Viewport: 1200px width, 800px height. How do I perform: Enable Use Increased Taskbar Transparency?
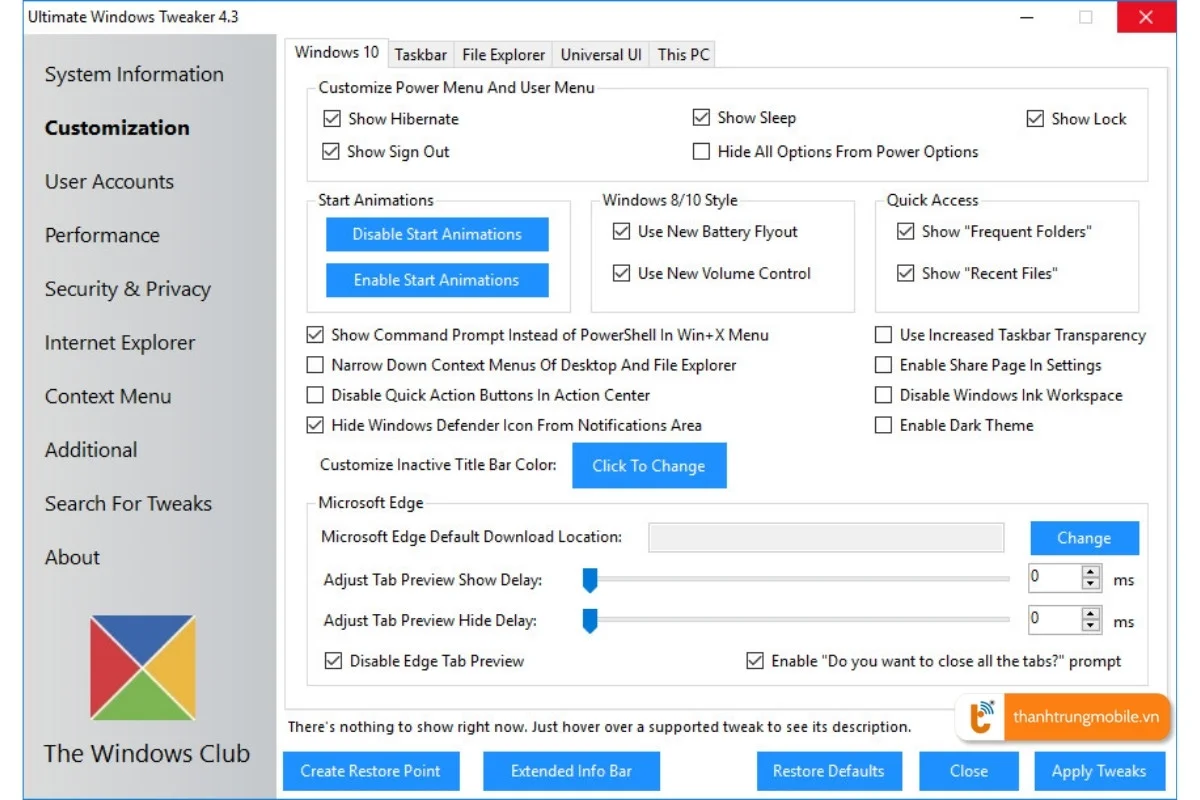tap(883, 335)
